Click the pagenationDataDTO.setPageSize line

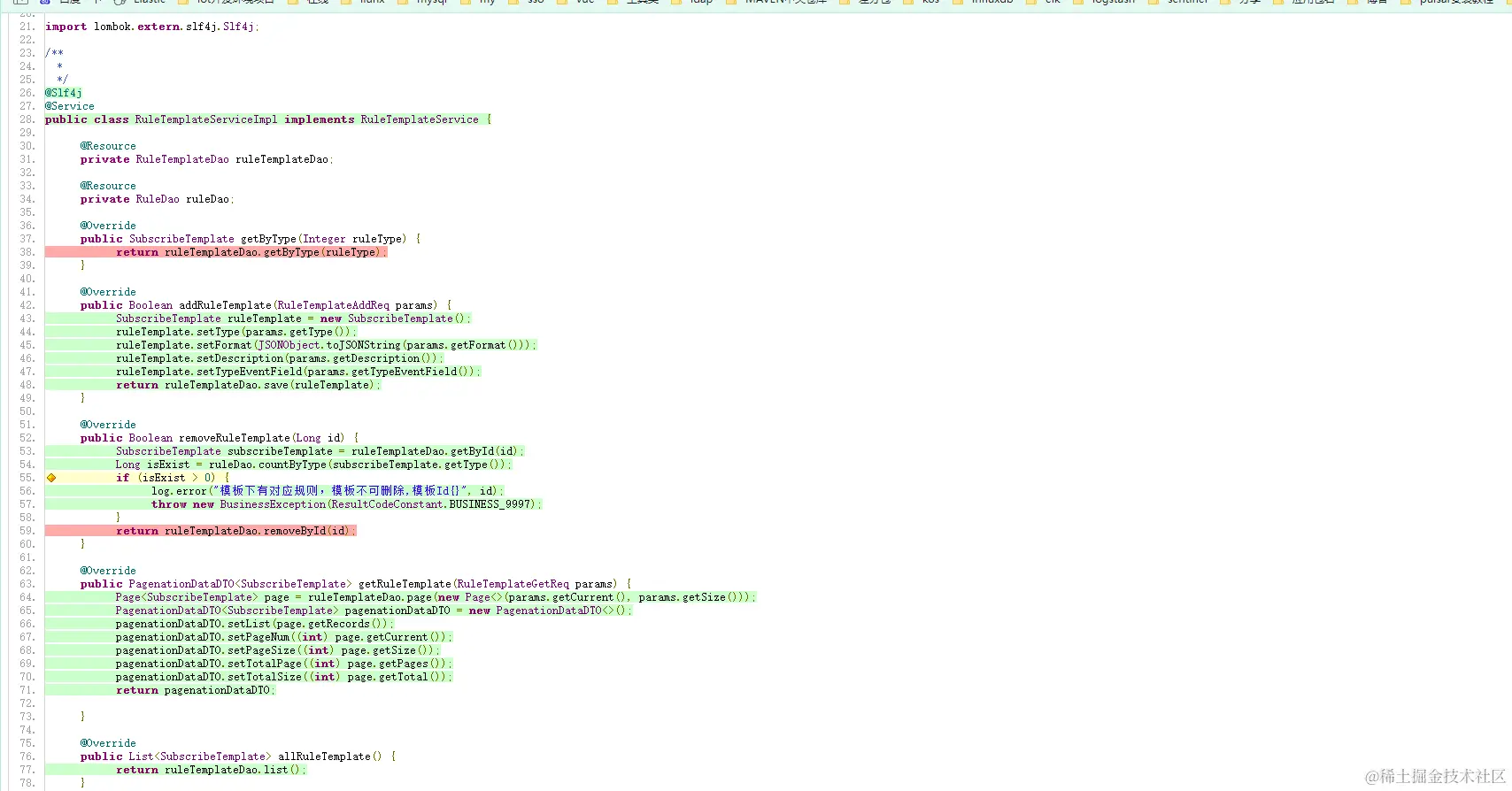point(278,650)
